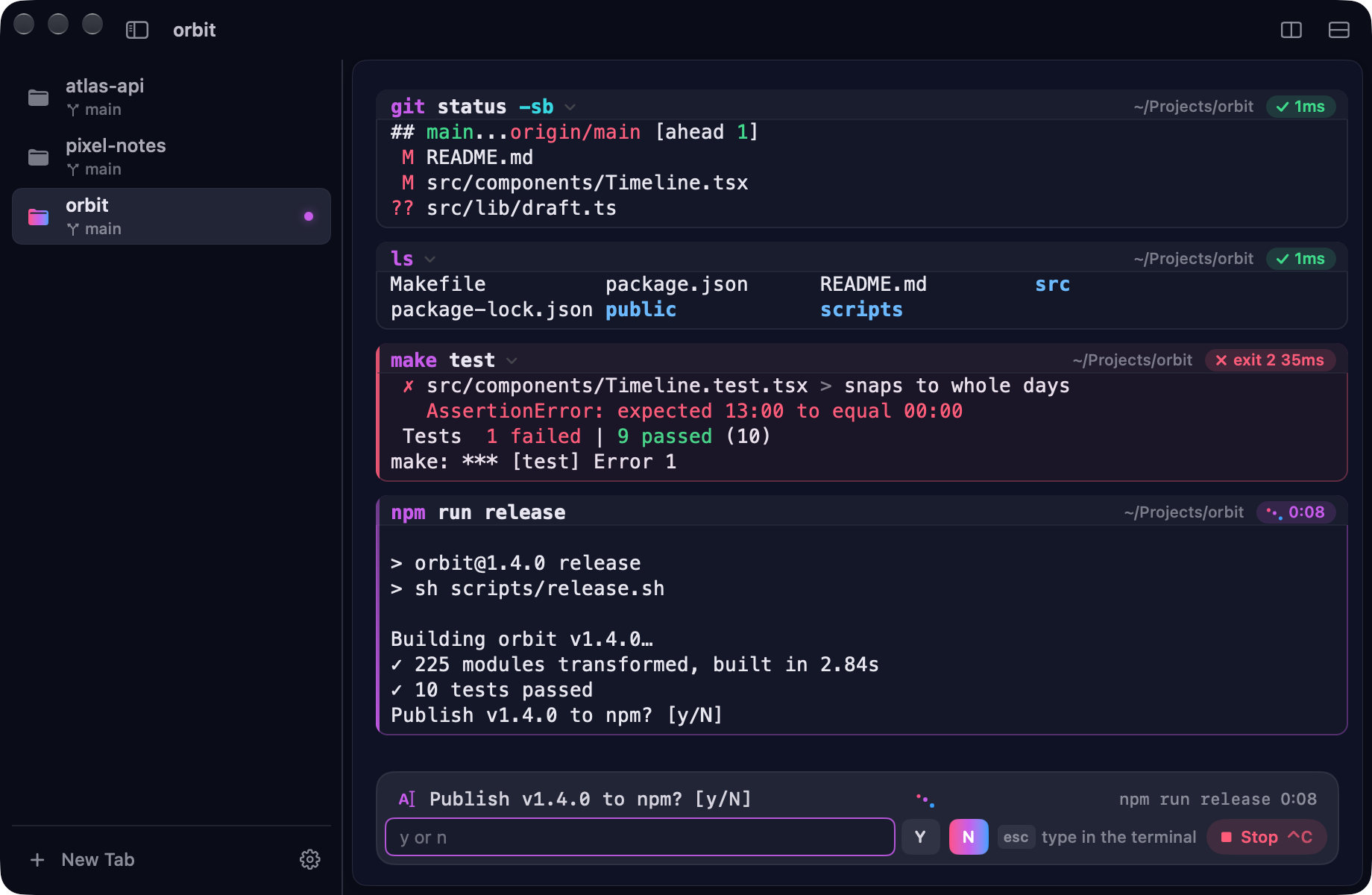1372x895 pixels.
Task: Click 'public' directory in ls output
Action: pyautogui.click(x=641, y=310)
